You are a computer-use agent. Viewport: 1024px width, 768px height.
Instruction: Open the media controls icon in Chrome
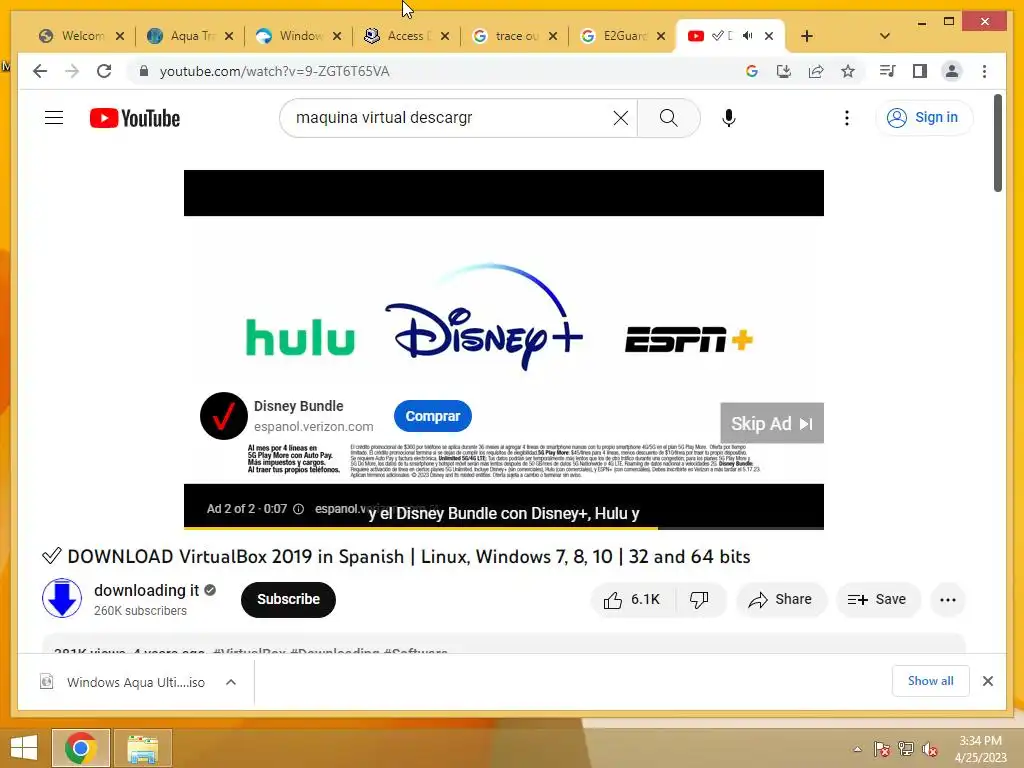click(887, 71)
